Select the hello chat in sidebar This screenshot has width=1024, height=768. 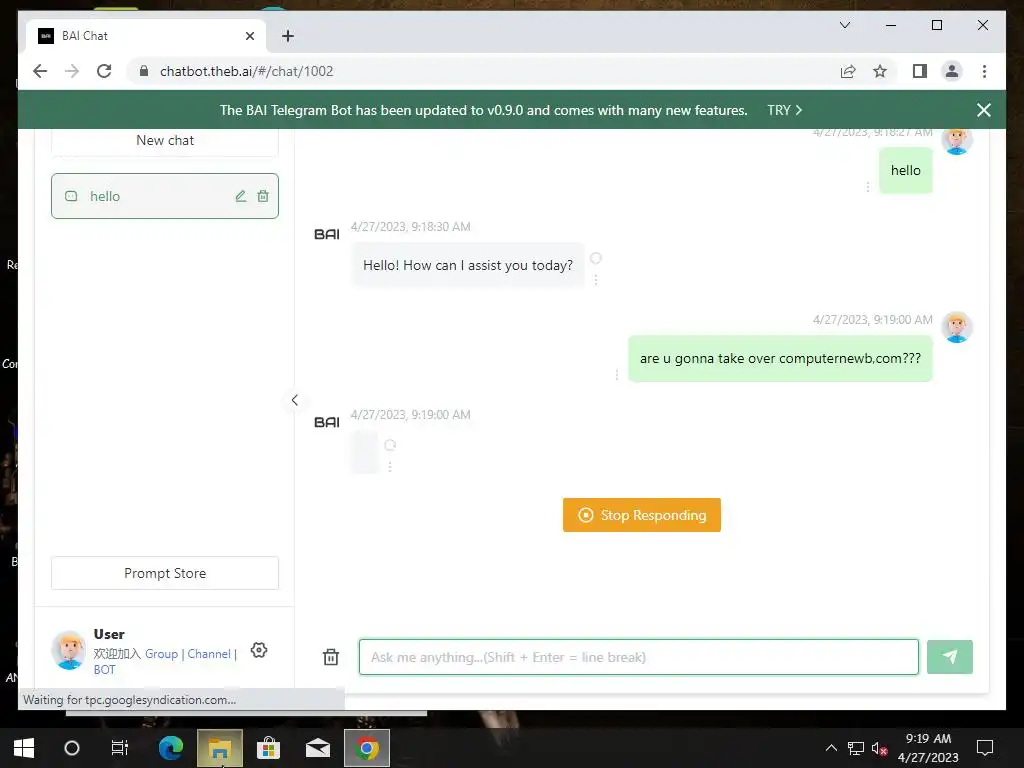point(165,196)
